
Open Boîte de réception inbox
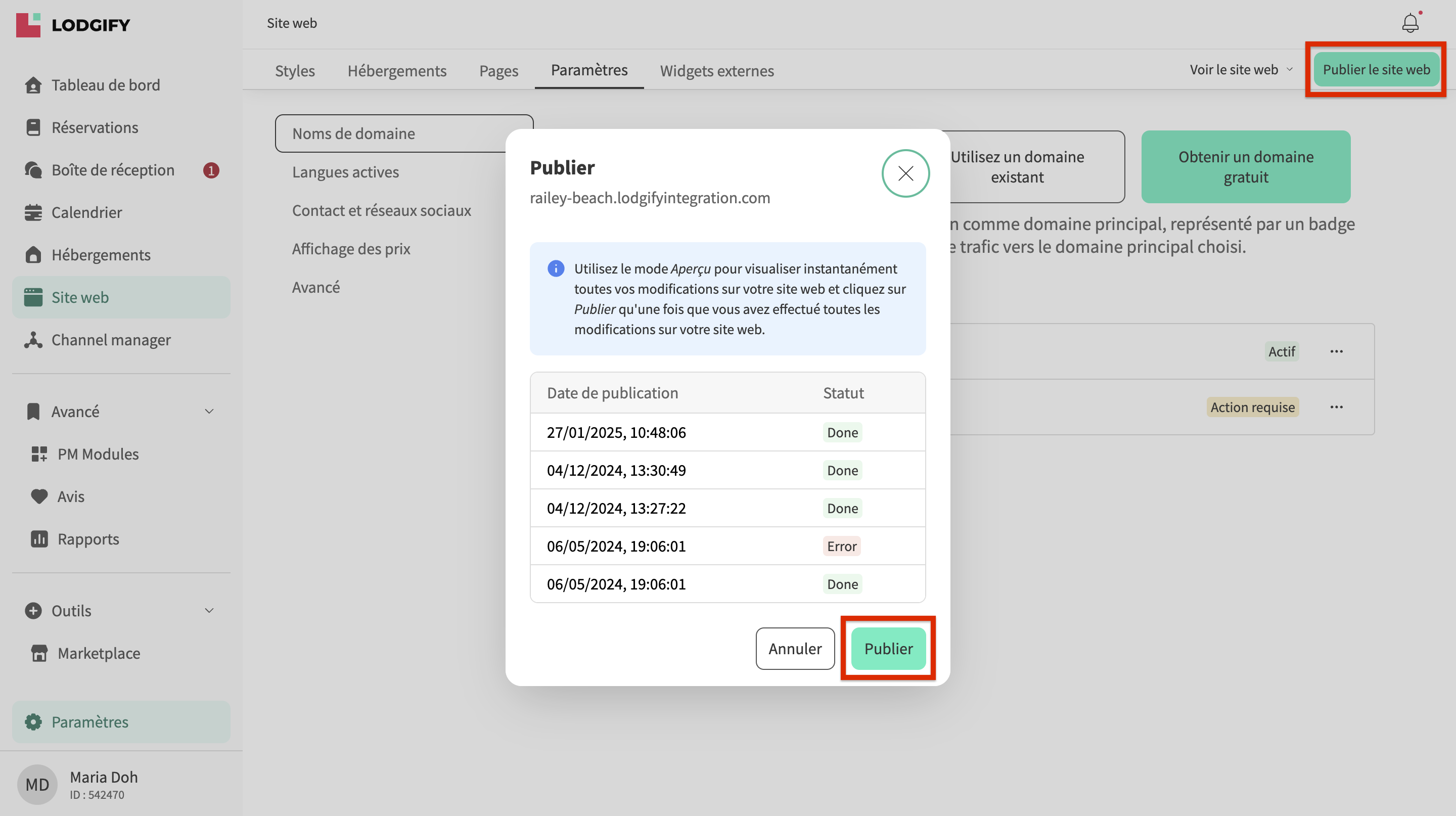(112, 170)
